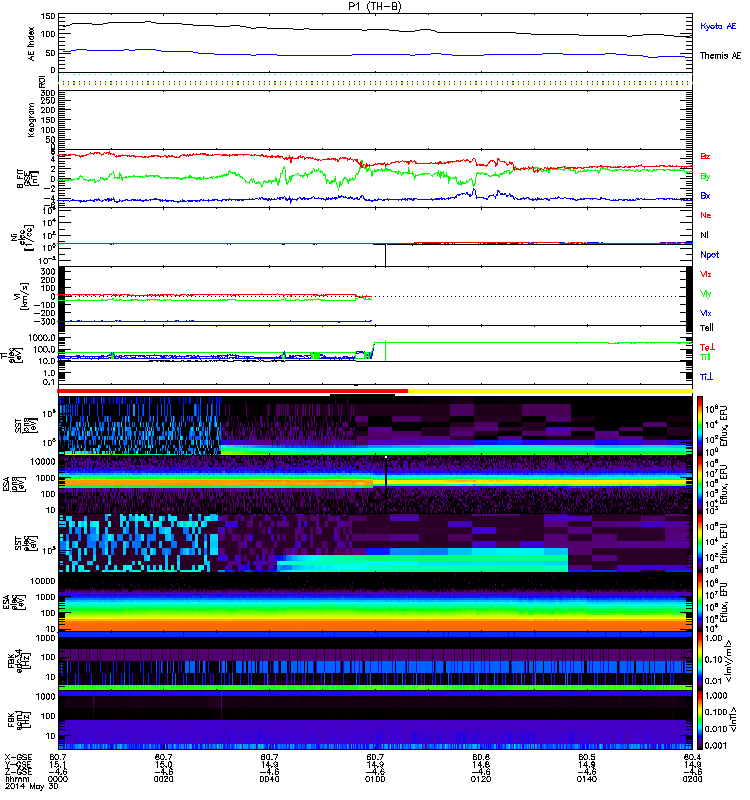Select the blue Npot legend label
750x800 pixels.
point(709,255)
